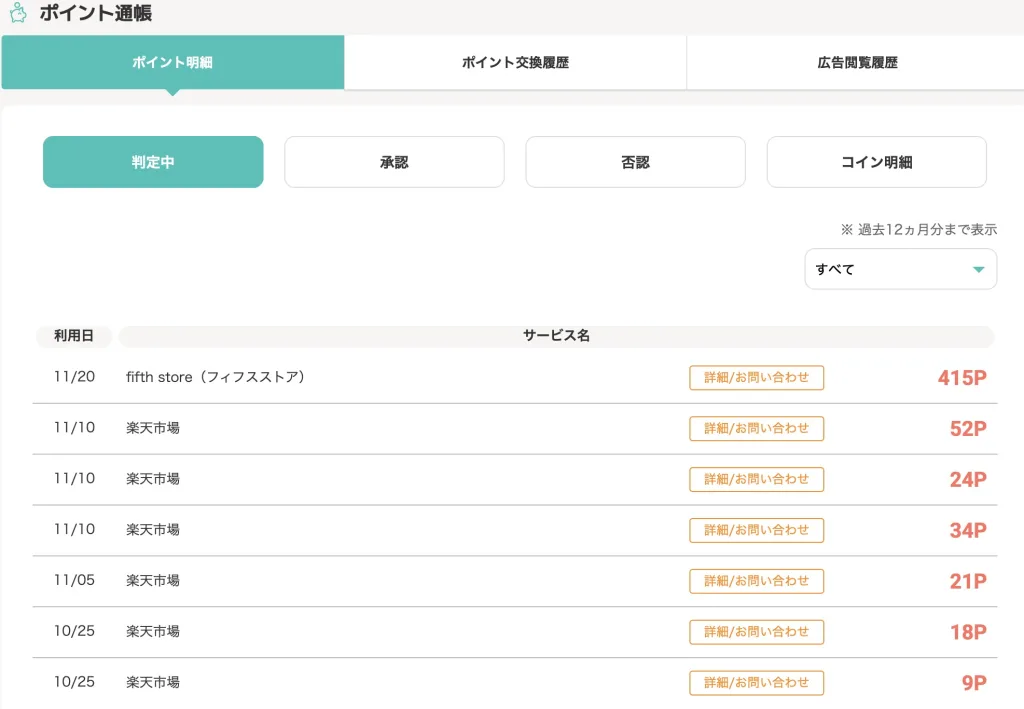Viewport: 1024px width, 709px height.
Task: Open the ポイント交換履歴 tab
Action: tap(515, 62)
